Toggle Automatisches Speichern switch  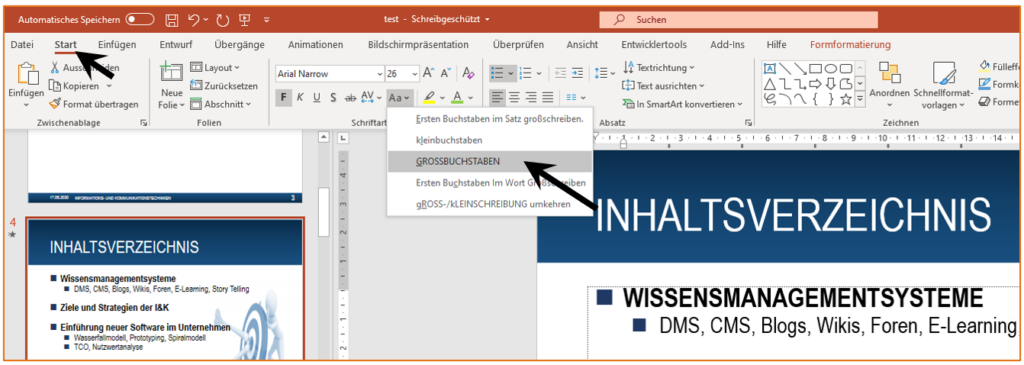click(x=140, y=20)
